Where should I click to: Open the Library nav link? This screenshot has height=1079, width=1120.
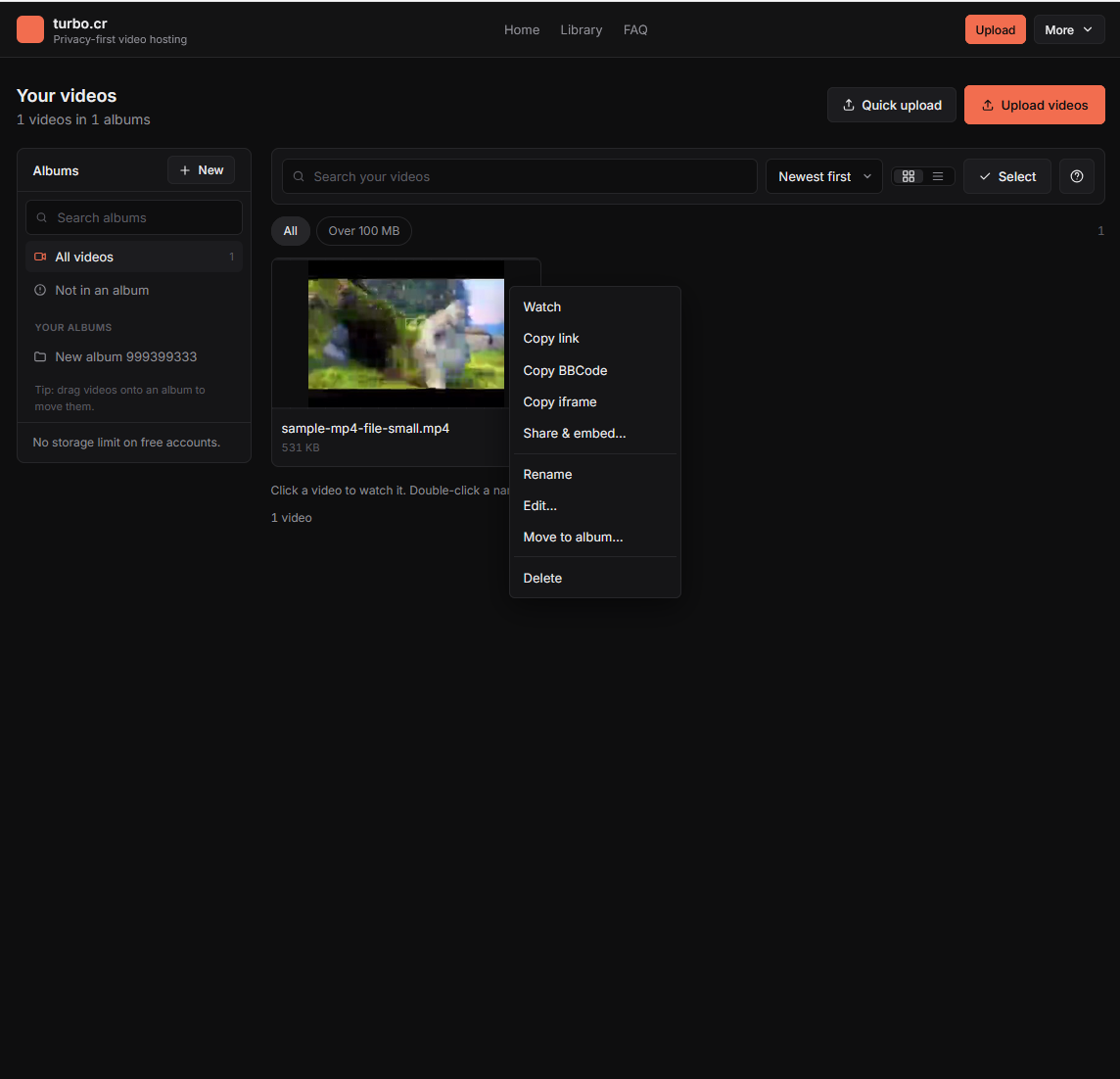[581, 30]
